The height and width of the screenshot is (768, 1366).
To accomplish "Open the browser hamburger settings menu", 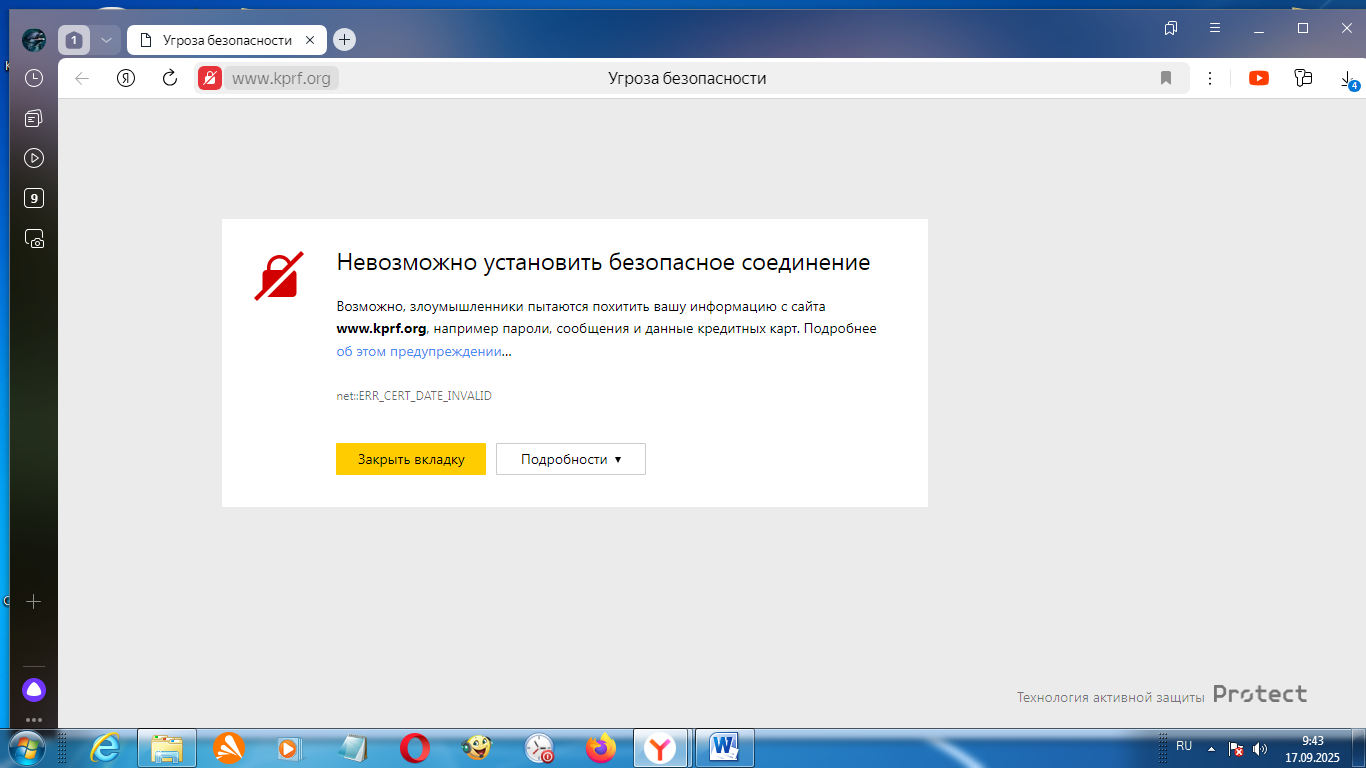I will 1215,28.
